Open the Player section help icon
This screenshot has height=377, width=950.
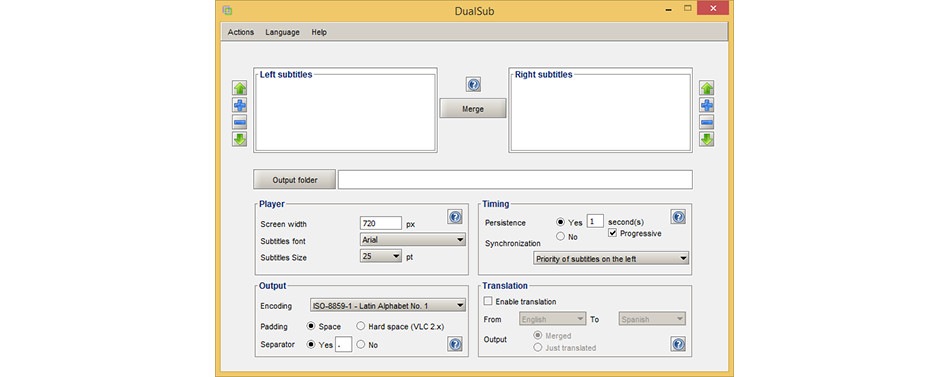click(455, 216)
